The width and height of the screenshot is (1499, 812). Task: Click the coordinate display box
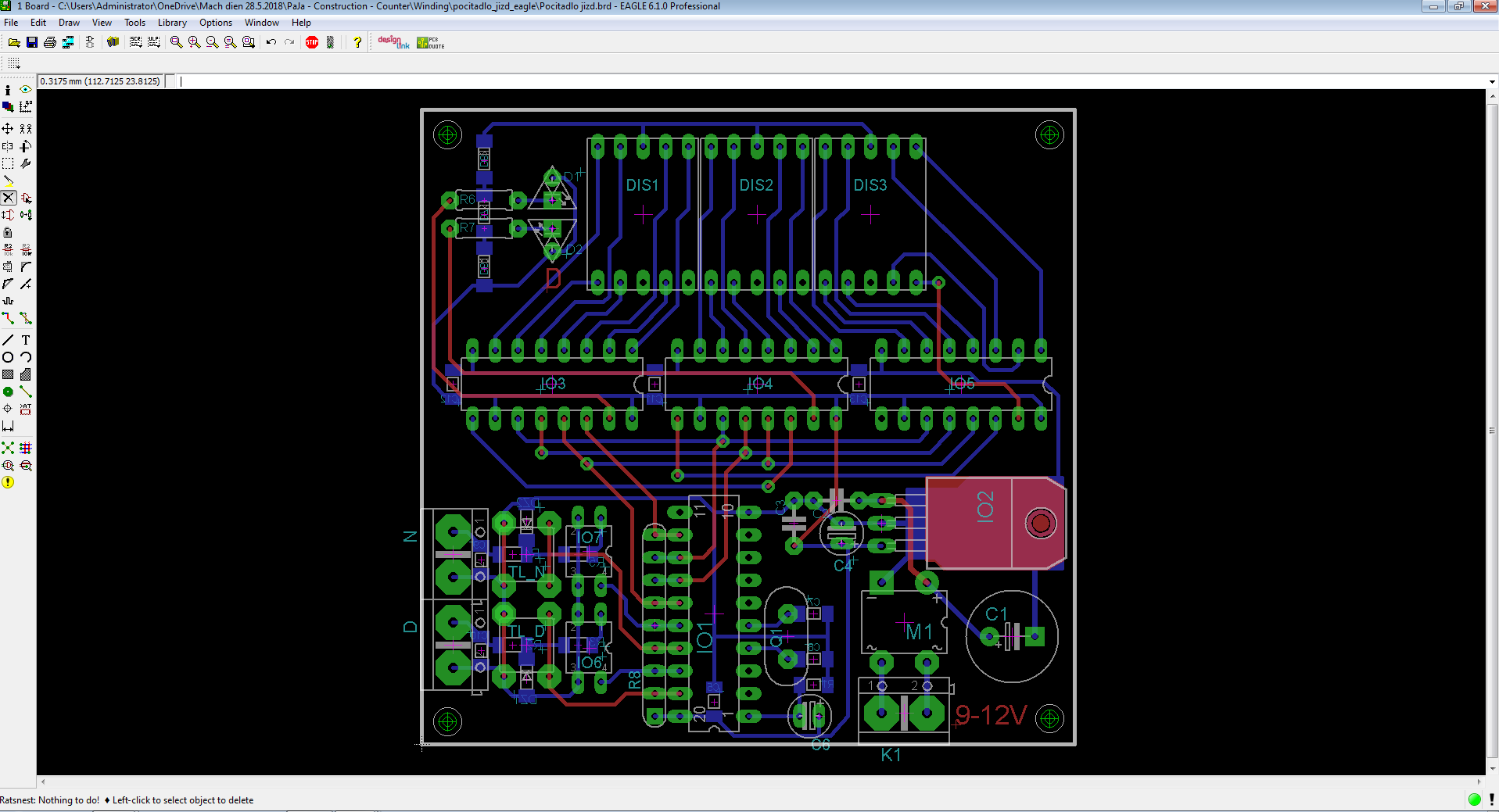tap(100, 81)
